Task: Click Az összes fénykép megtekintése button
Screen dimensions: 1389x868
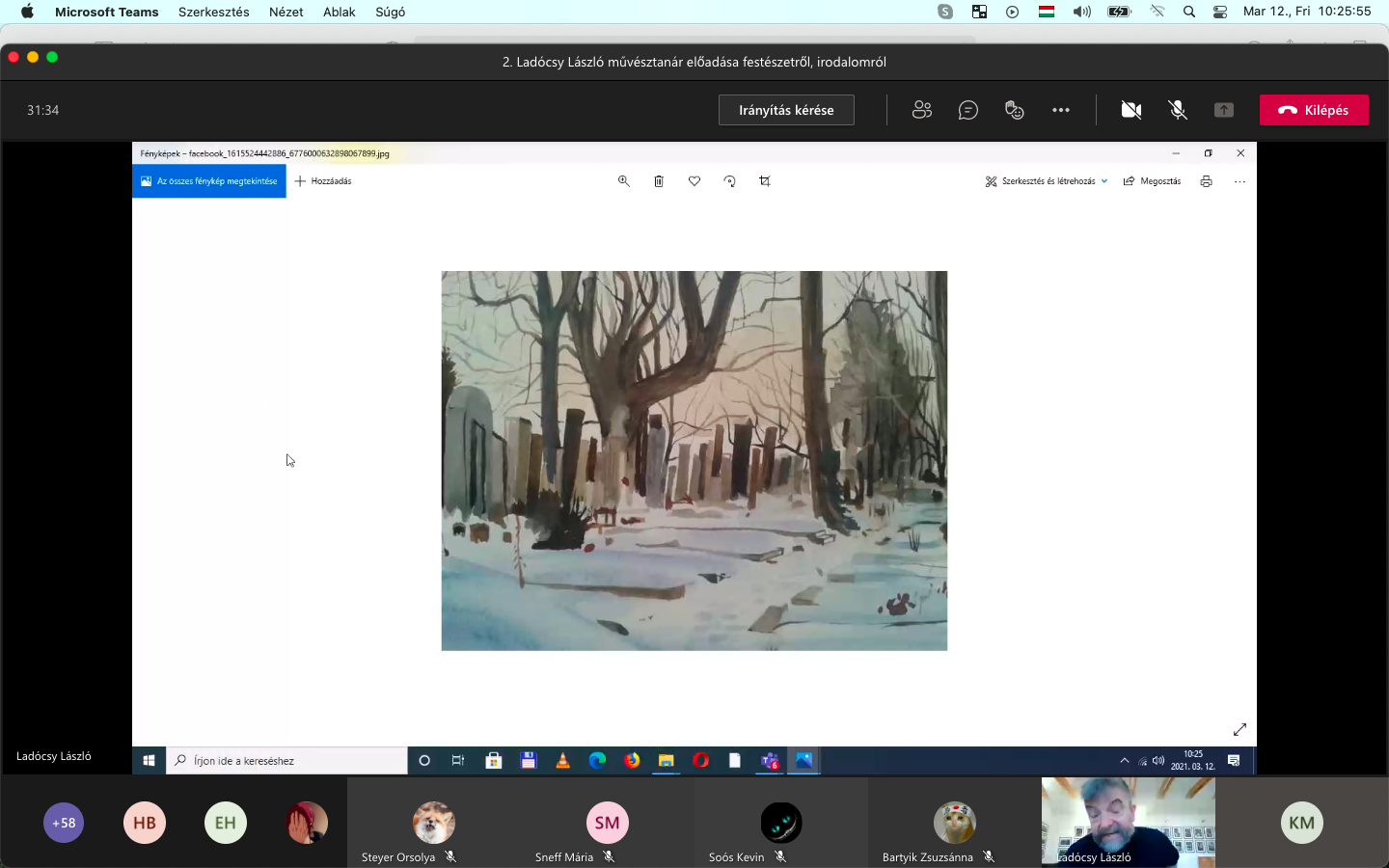Action: point(209,181)
